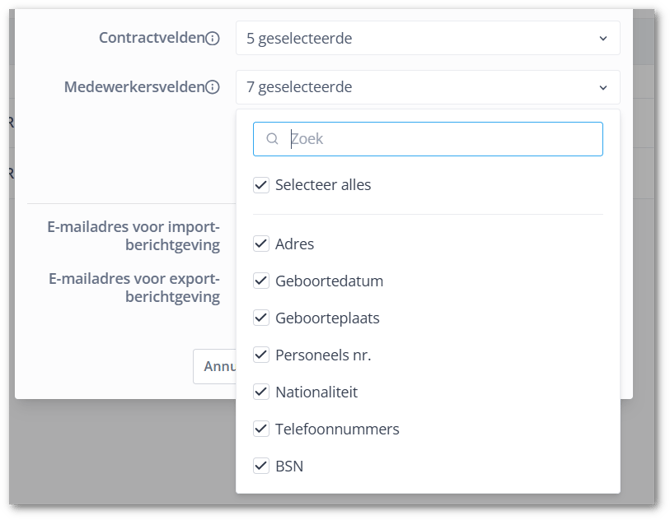
Task: Open the Contractvelden dropdown
Action: click(x=427, y=39)
